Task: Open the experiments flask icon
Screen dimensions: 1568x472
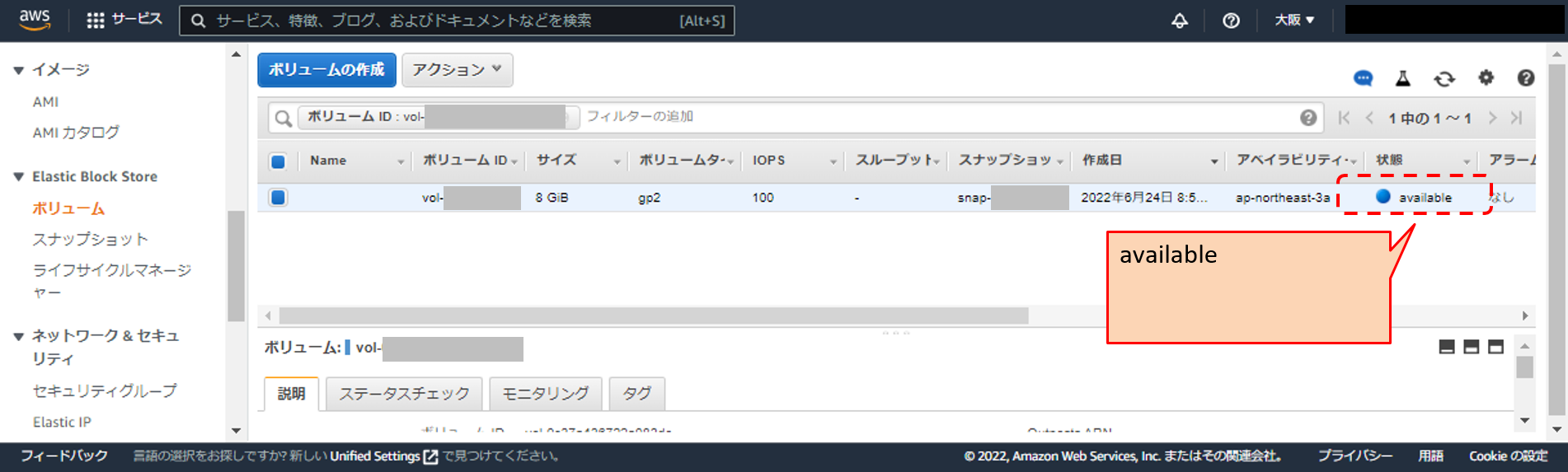Action: 1402,78
